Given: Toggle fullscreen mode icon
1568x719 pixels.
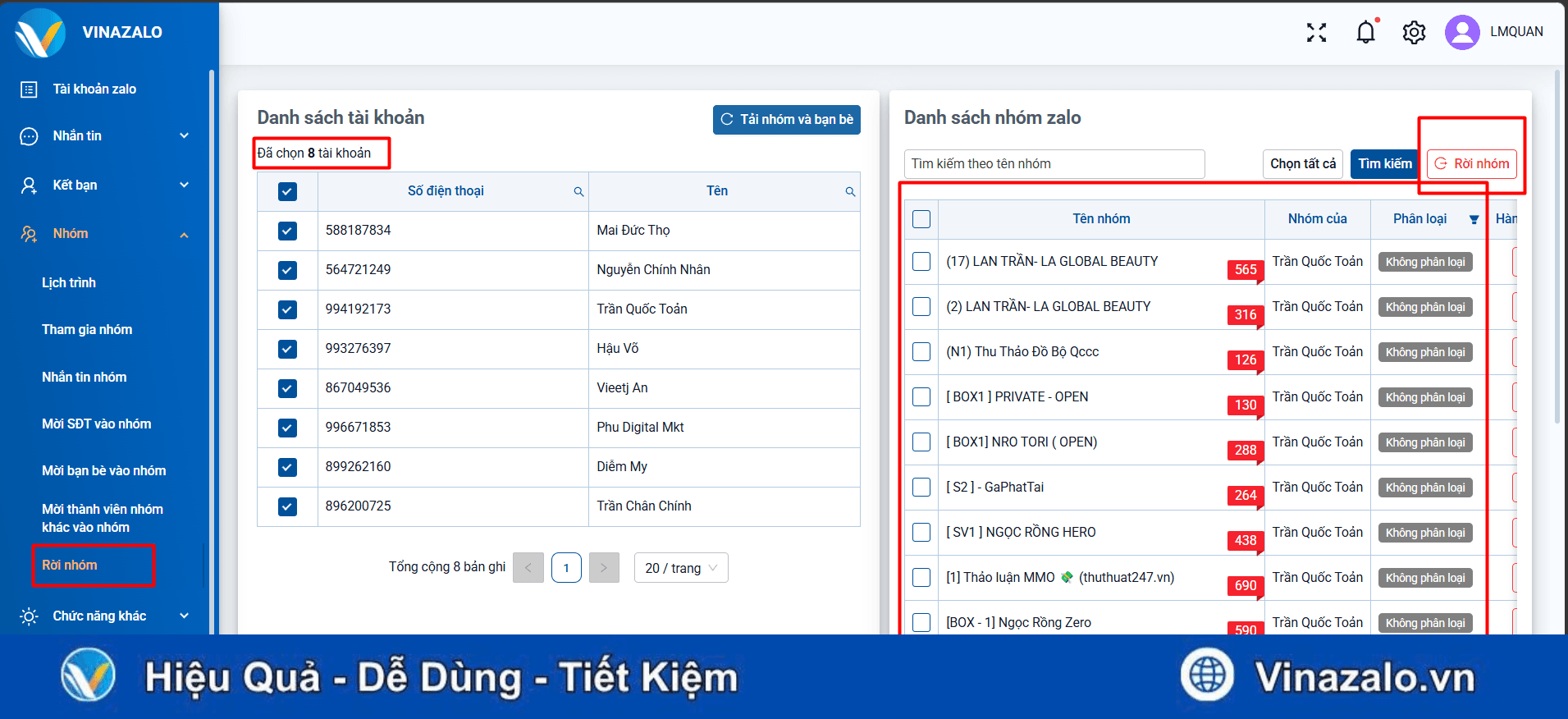Looking at the screenshot, I should (x=1316, y=32).
